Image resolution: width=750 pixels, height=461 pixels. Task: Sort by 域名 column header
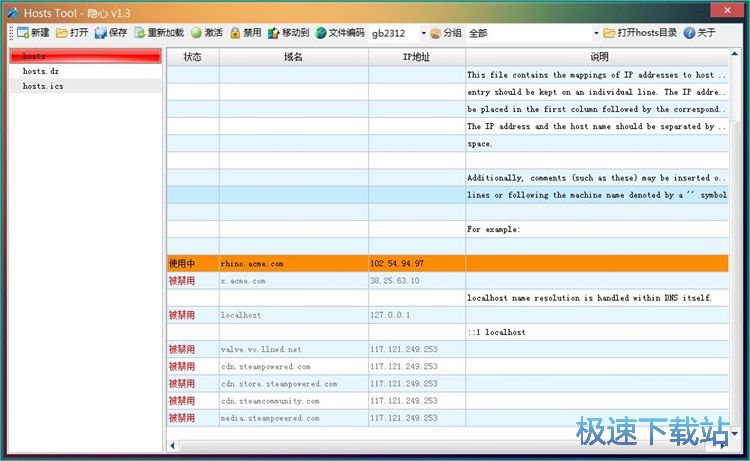pyautogui.click(x=293, y=57)
